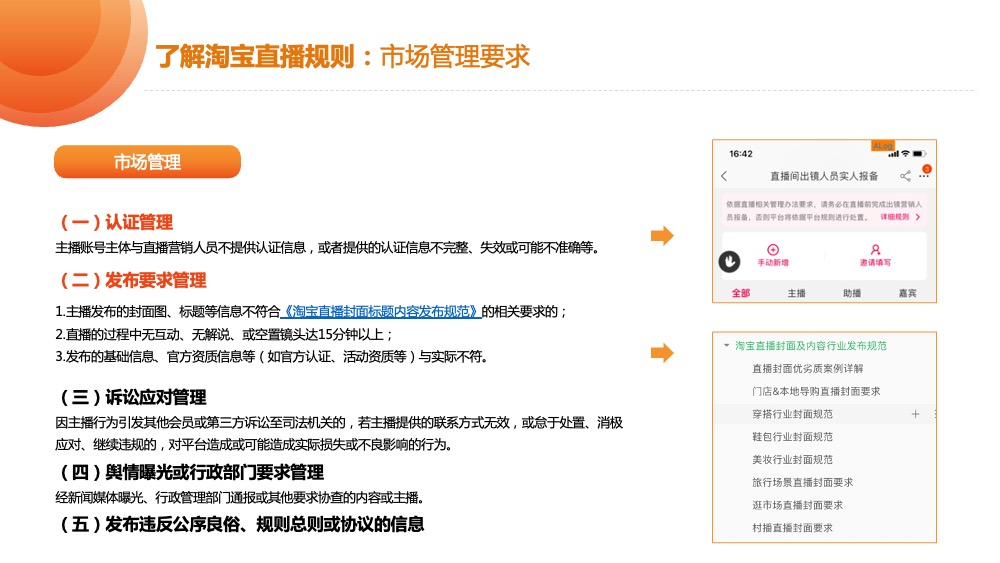
Task: Click the 16:42 time in phone status bar
Action: [x=740, y=154]
